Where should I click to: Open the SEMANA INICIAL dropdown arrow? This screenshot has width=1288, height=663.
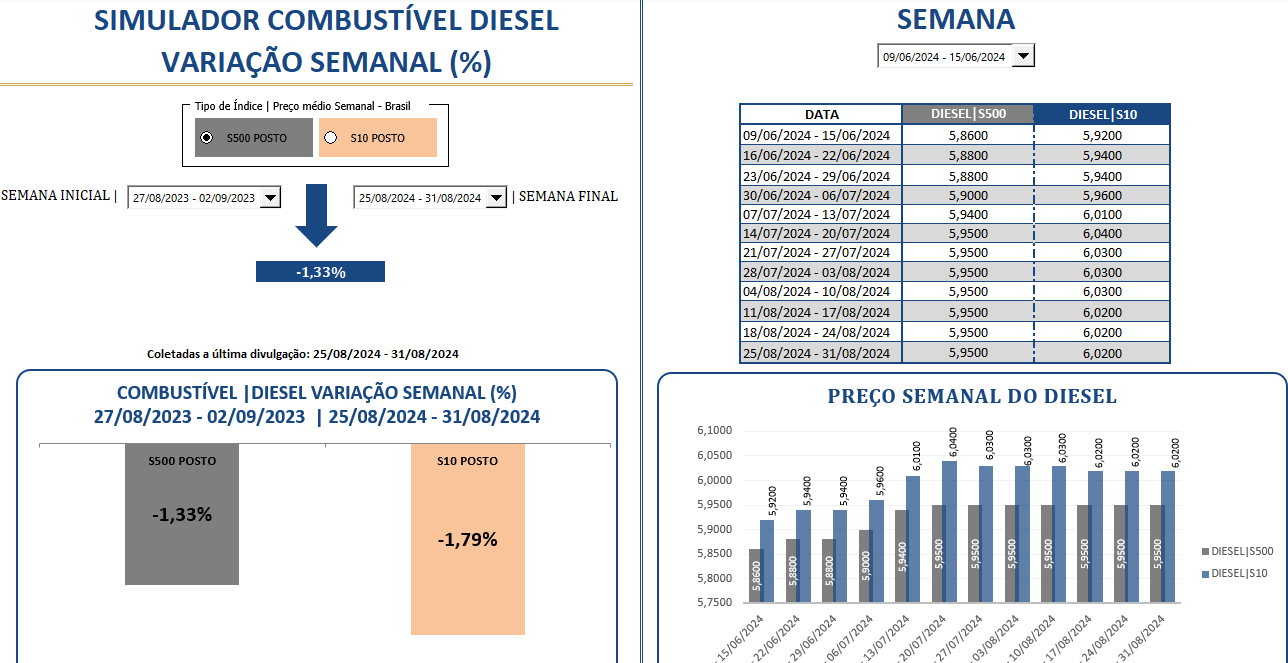[x=270, y=198]
